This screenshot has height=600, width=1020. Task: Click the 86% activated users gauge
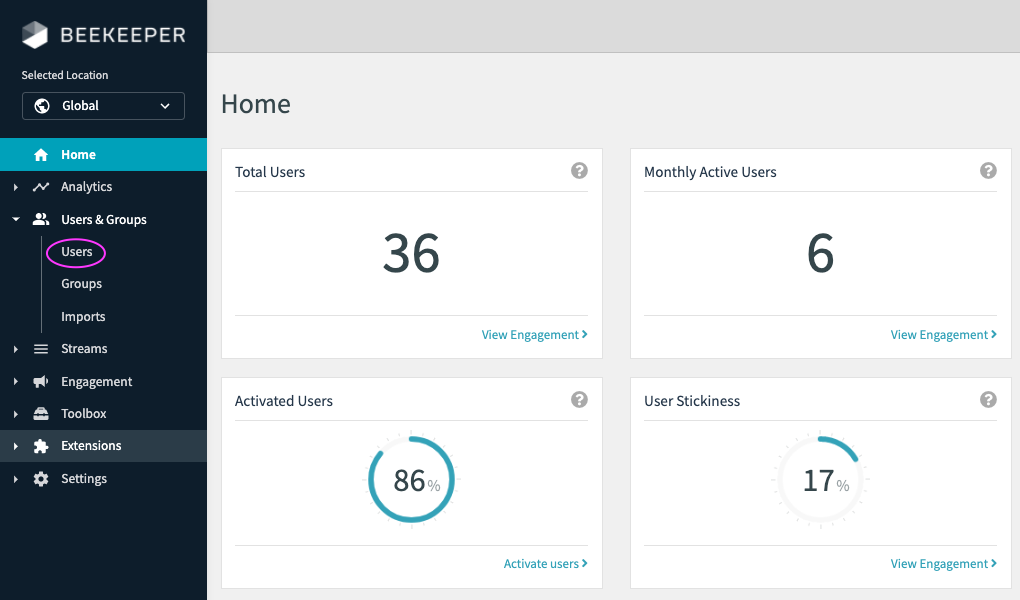[x=411, y=480]
